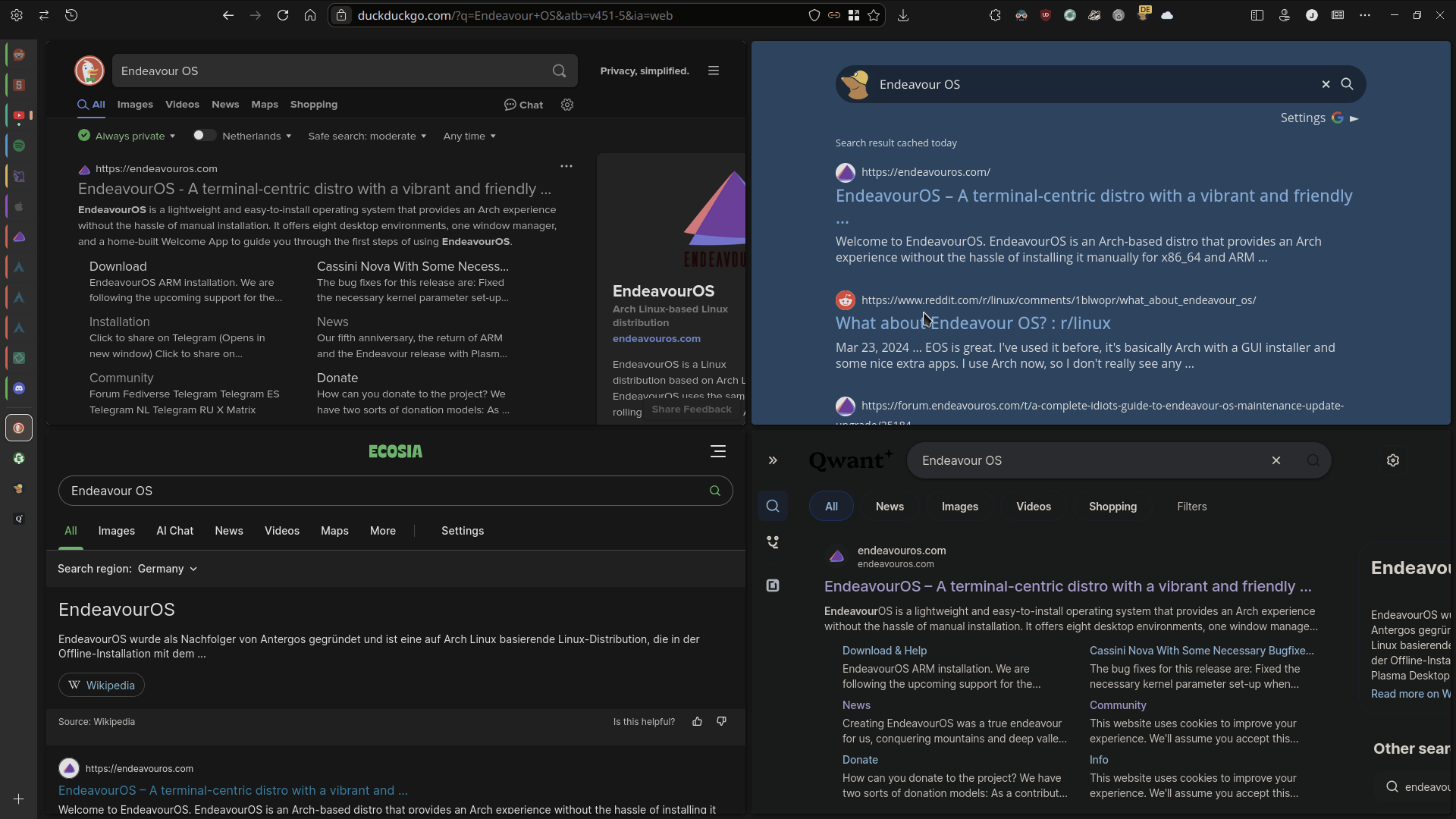Viewport: 1456px width, 819px height.
Task: Clear the Startpage search box with X
Action: (x=1326, y=84)
